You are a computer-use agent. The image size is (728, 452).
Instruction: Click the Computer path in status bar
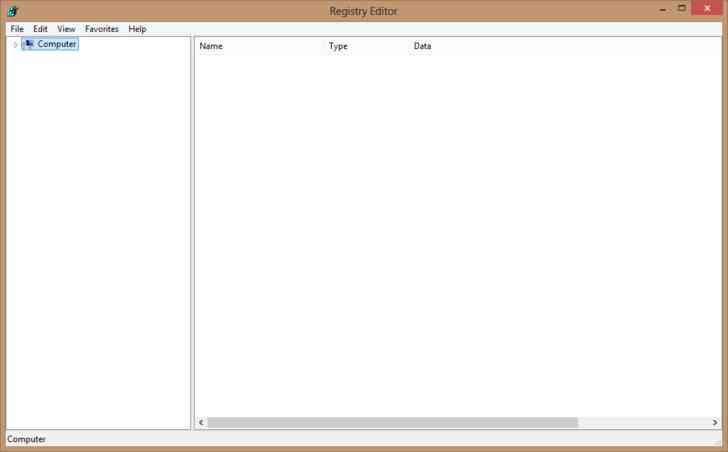26,439
